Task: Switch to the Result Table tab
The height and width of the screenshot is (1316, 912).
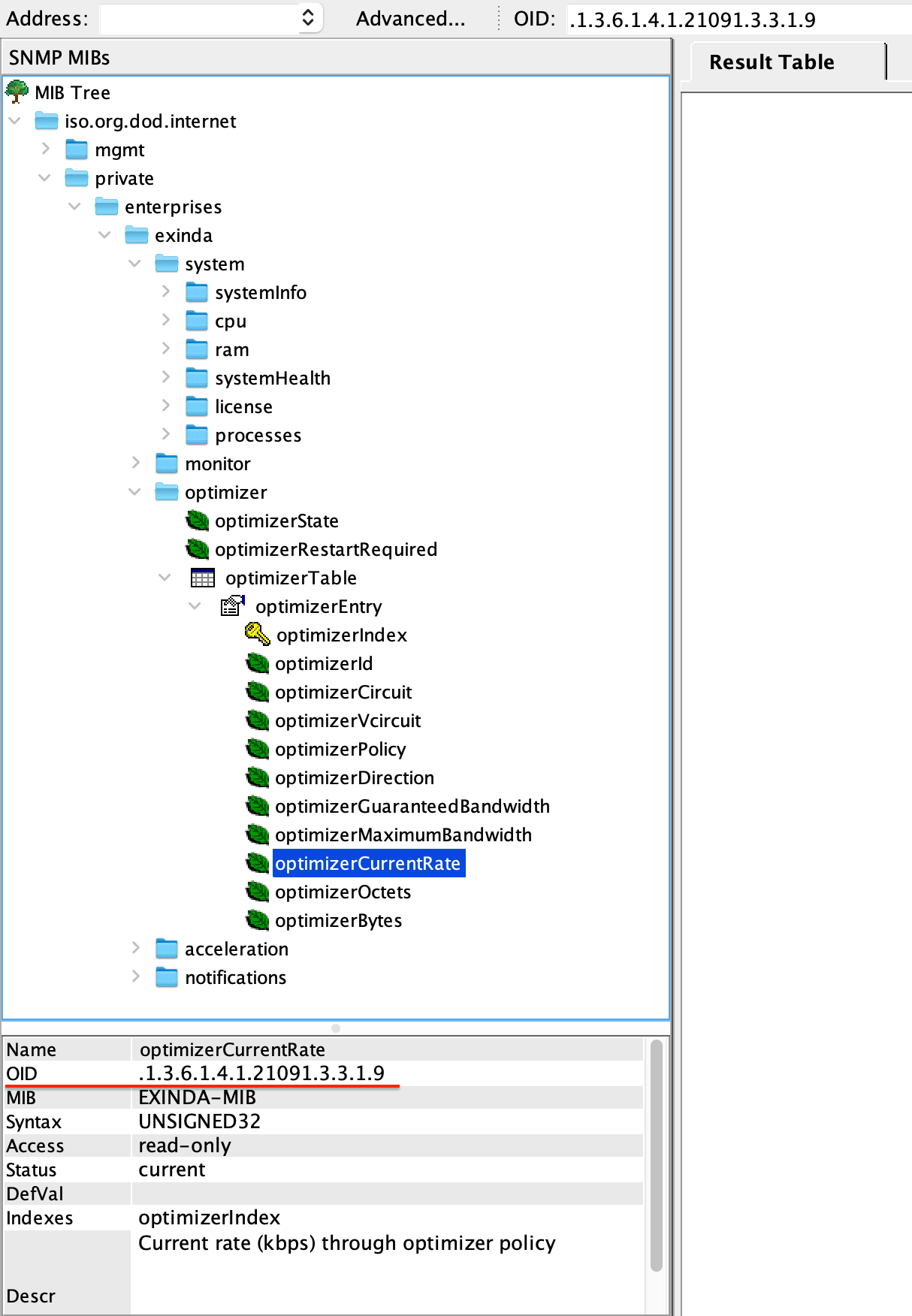Action: tap(772, 62)
